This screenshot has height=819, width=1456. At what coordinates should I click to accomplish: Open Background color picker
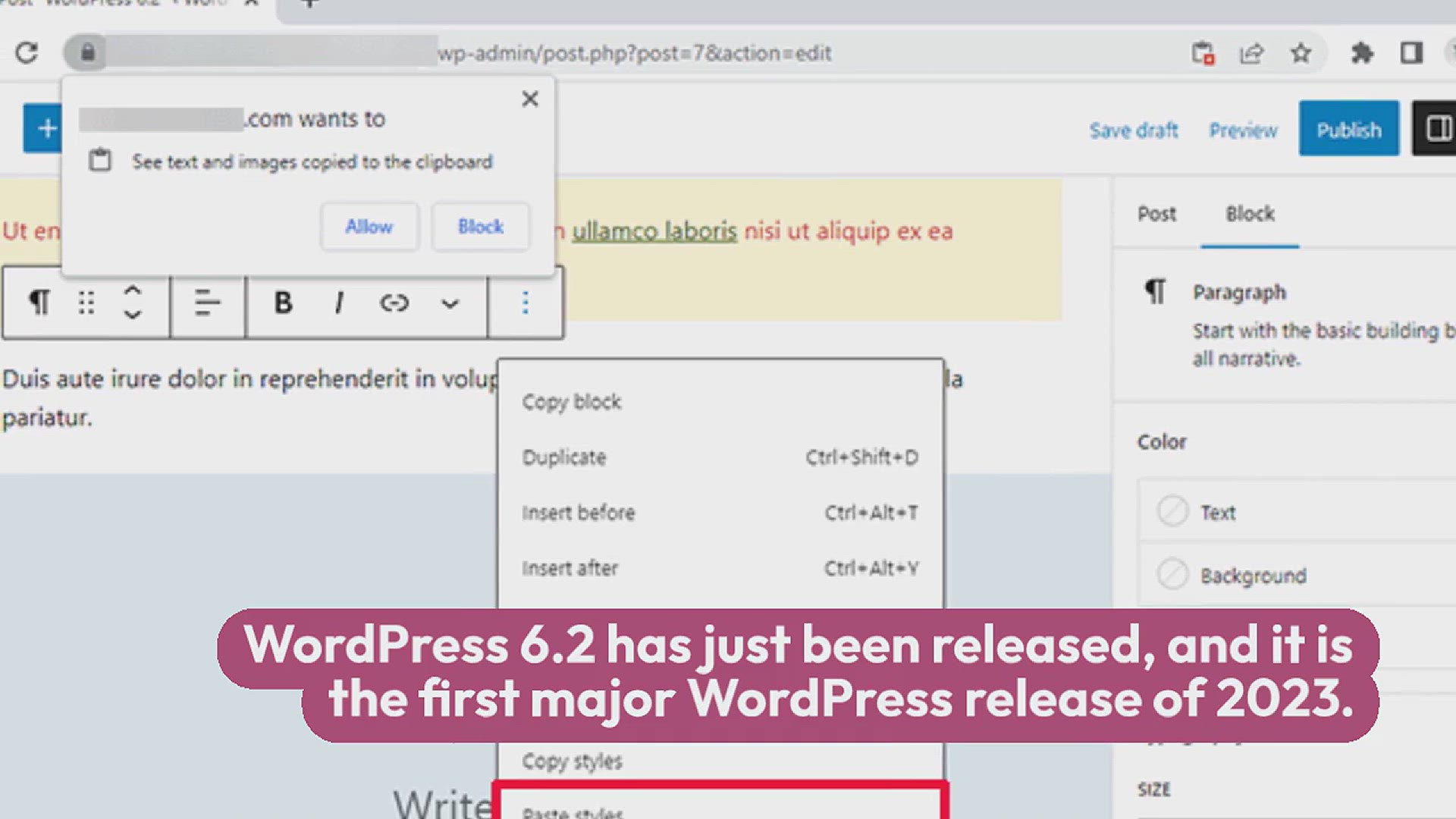click(x=1297, y=575)
